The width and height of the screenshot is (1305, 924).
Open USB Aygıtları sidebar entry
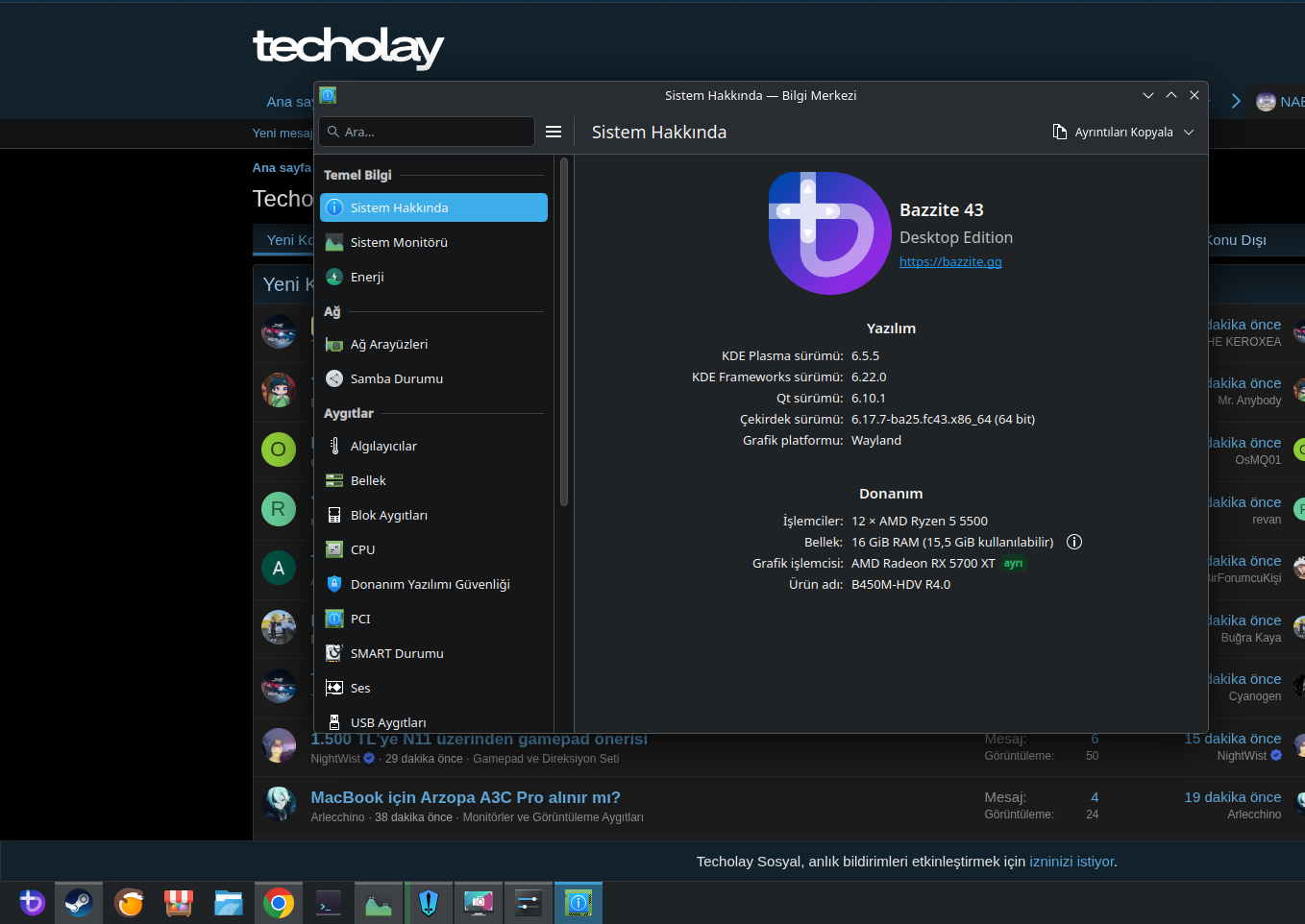[434, 721]
